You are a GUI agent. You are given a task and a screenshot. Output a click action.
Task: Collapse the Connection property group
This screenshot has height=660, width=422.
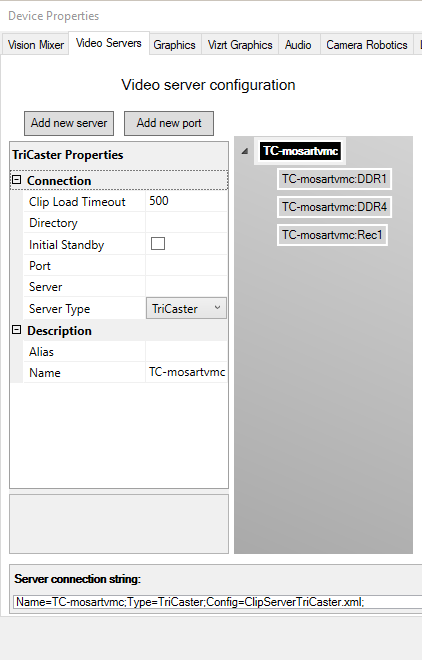[x=16, y=180]
